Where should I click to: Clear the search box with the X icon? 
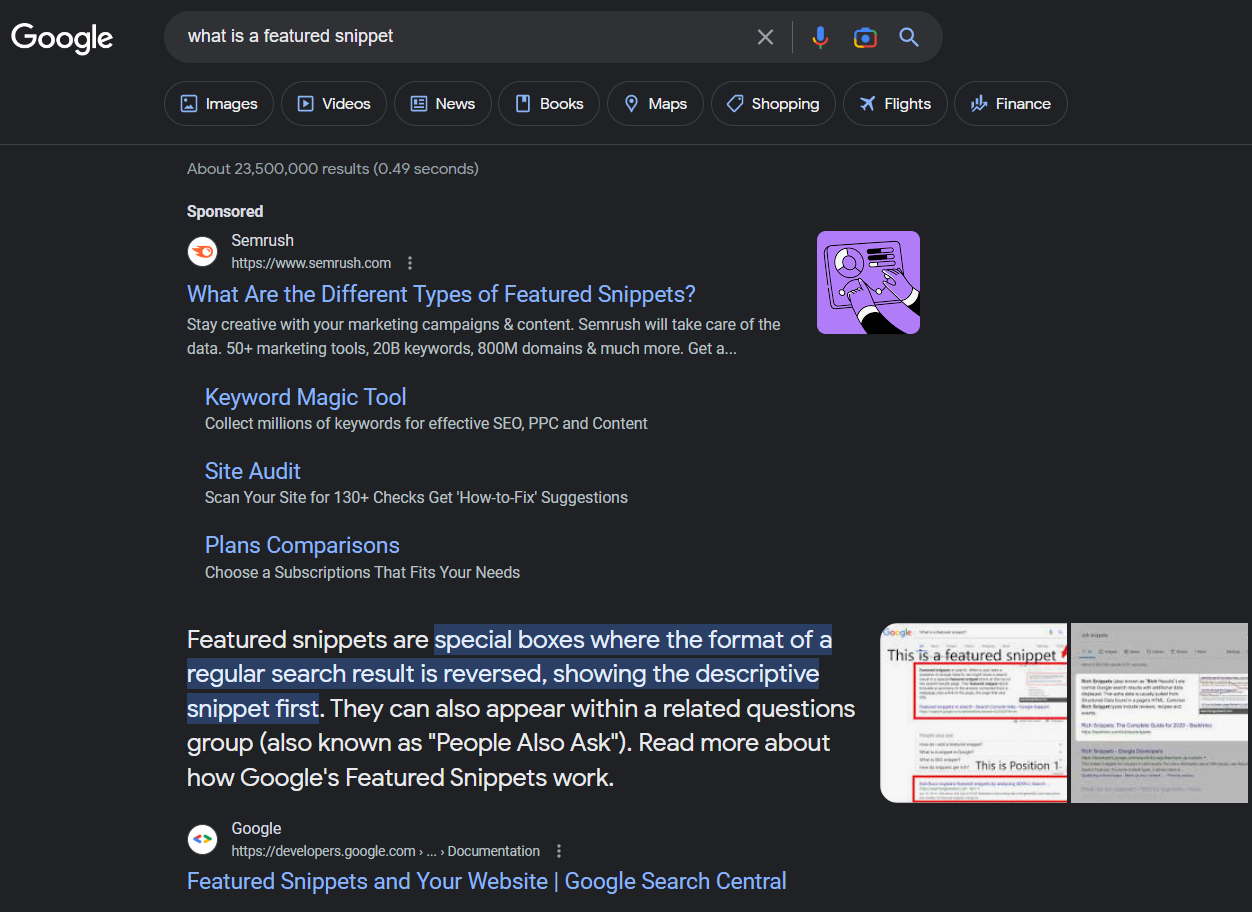tap(765, 37)
